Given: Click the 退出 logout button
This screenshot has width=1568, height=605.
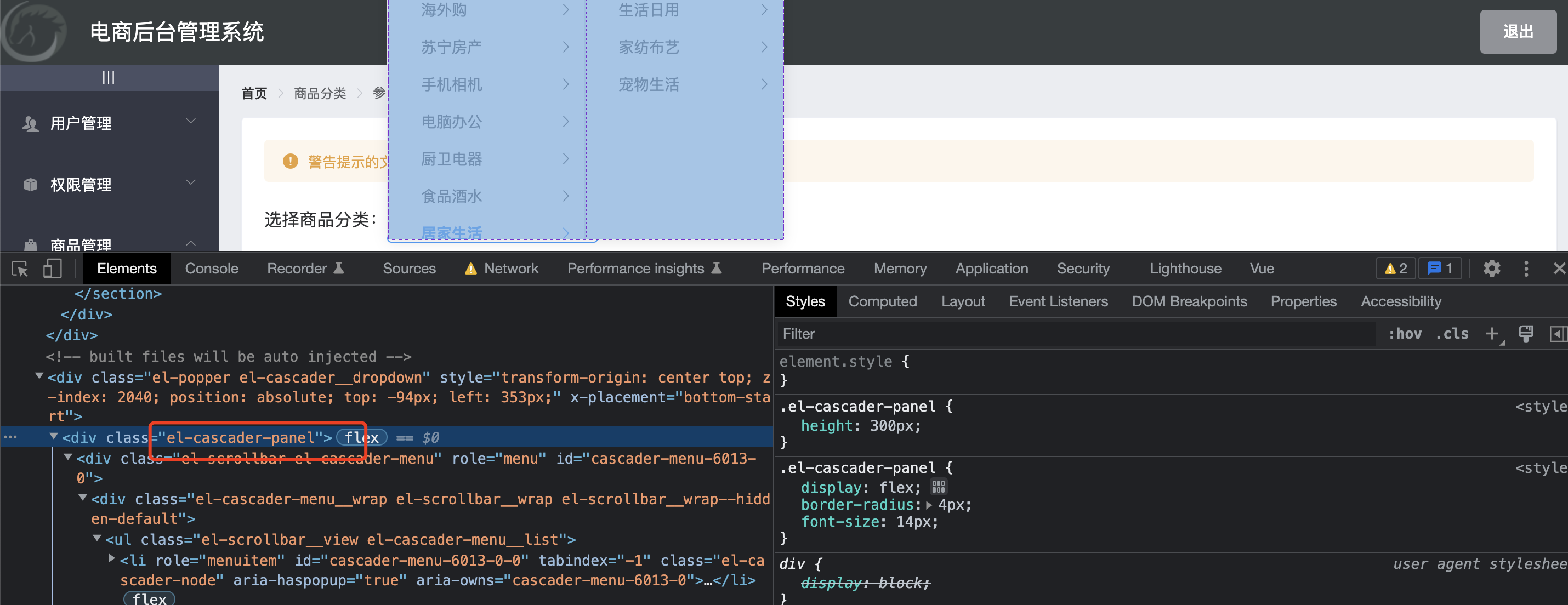Looking at the screenshot, I should point(1518,32).
